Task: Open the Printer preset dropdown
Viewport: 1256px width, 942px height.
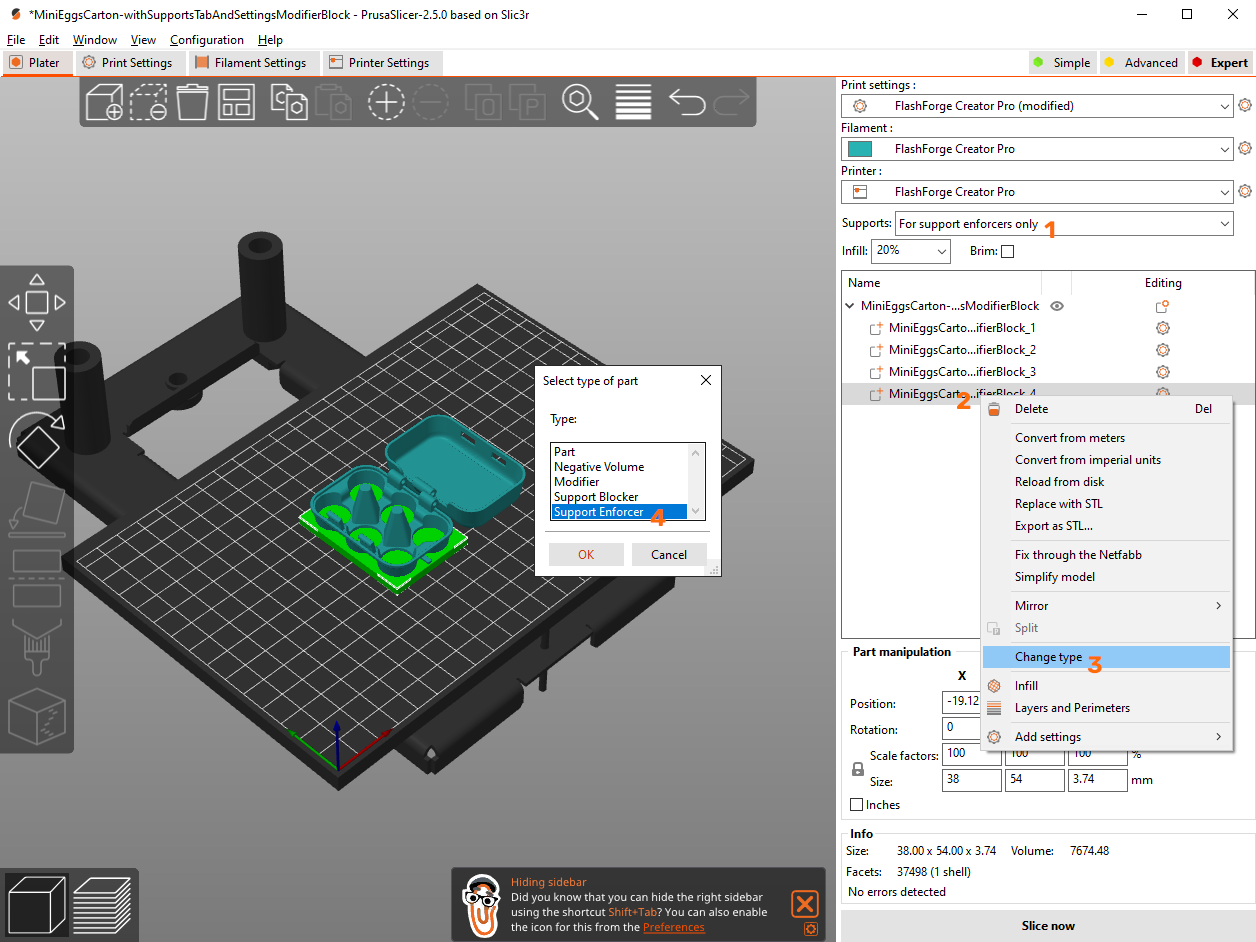Action: point(1037,192)
